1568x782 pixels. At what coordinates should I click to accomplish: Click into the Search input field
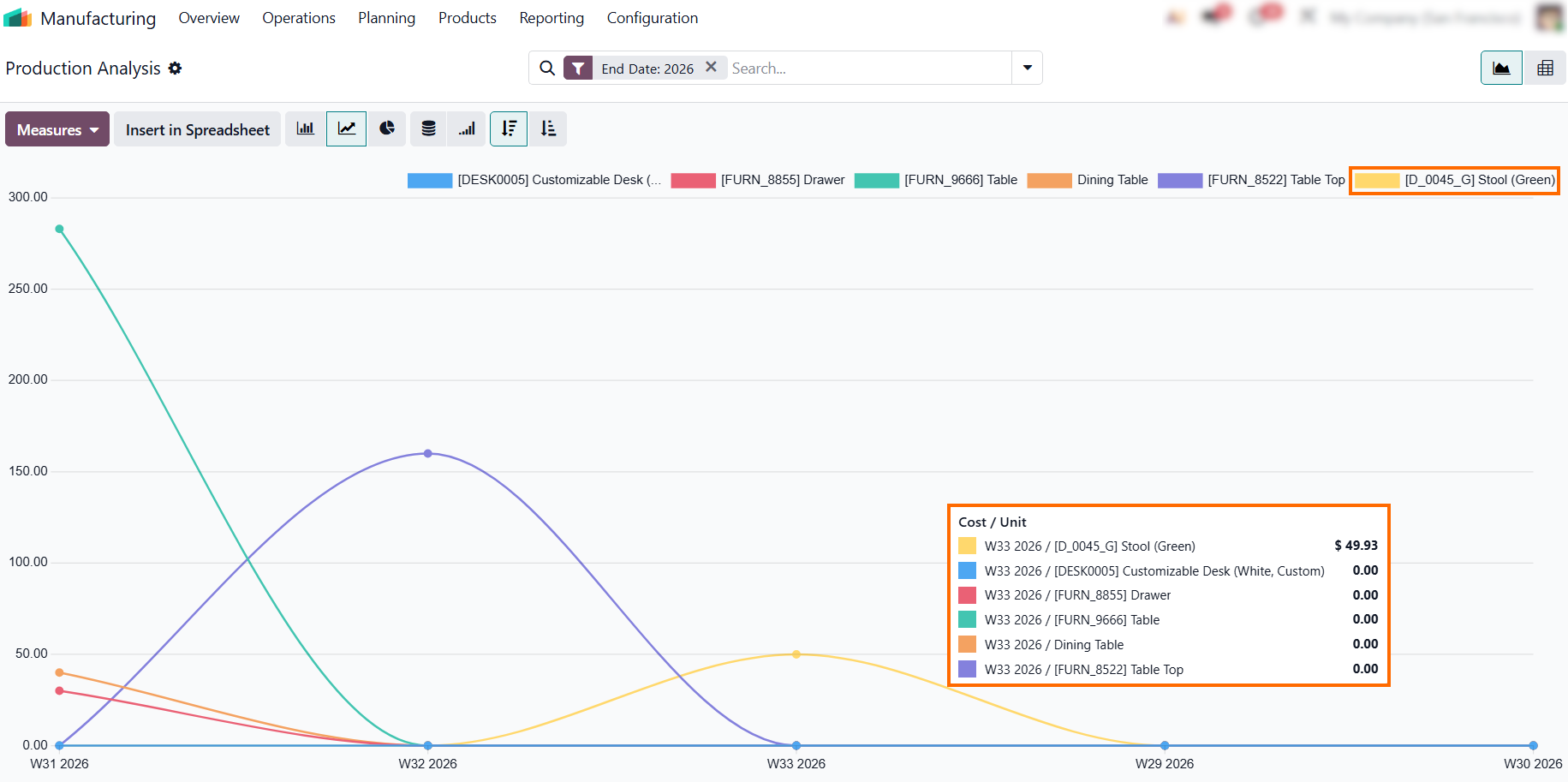868,69
